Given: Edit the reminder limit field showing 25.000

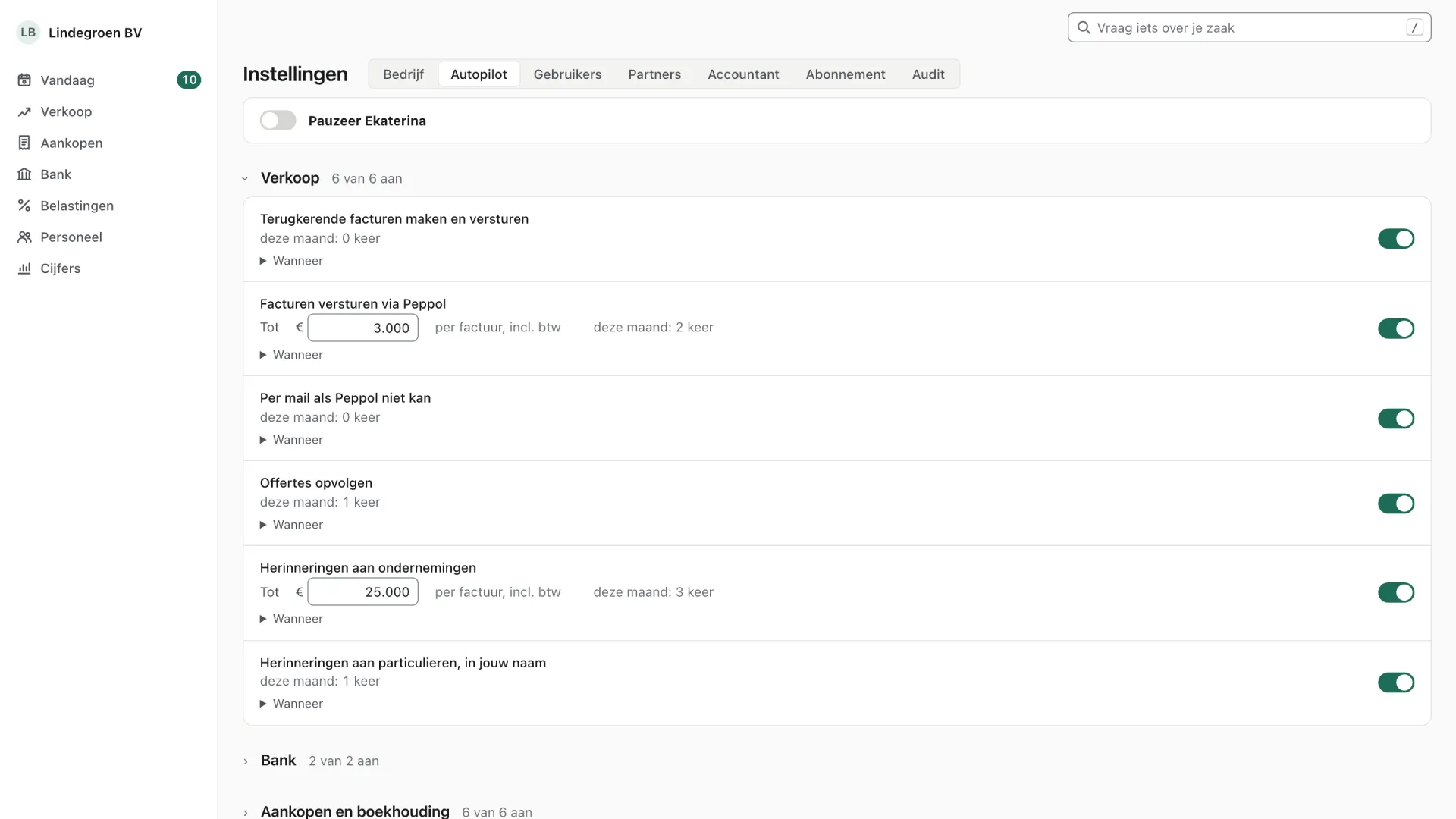Looking at the screenshot, I should [x=362, y=592].
